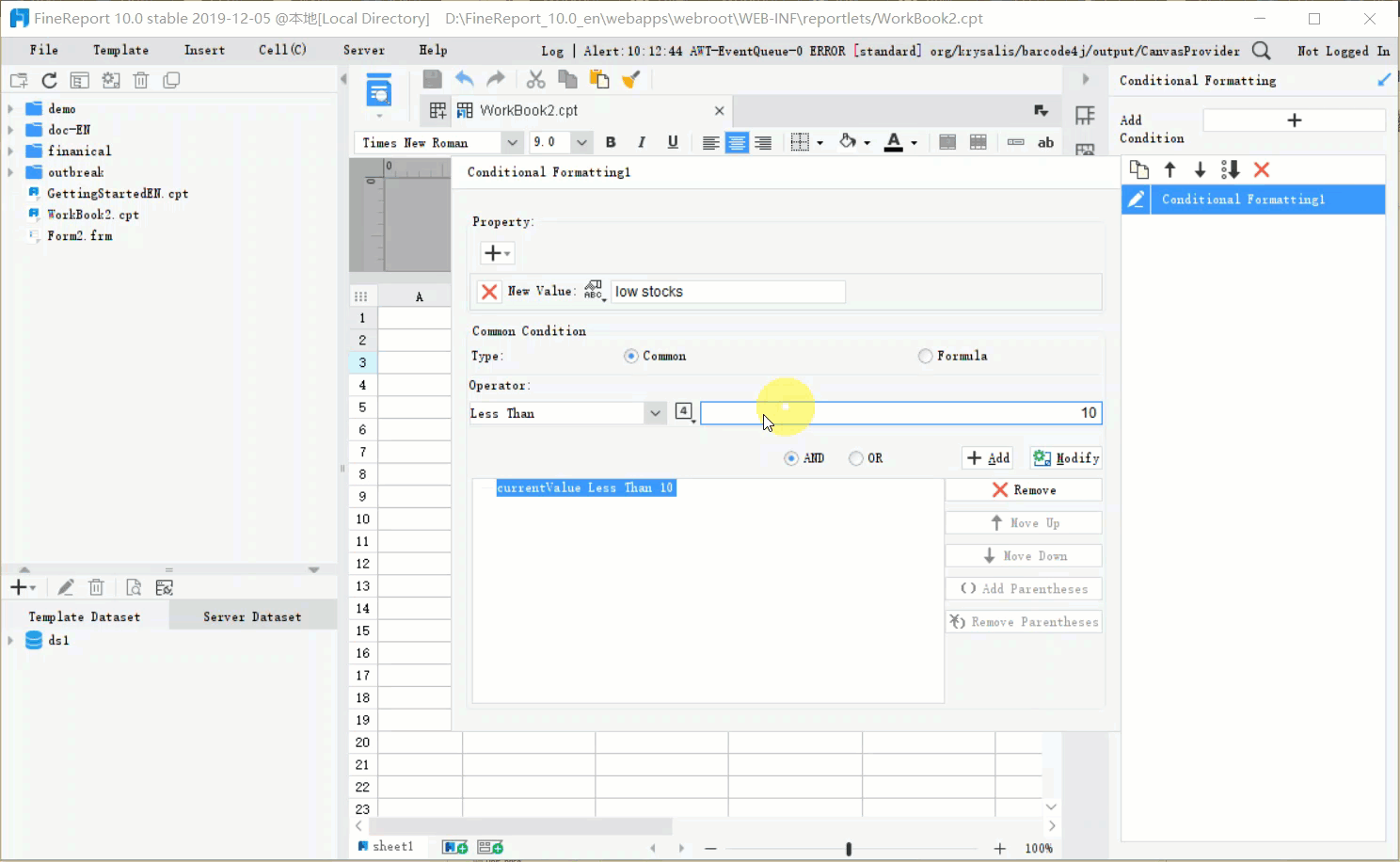Open the File menu

(44, 50)
